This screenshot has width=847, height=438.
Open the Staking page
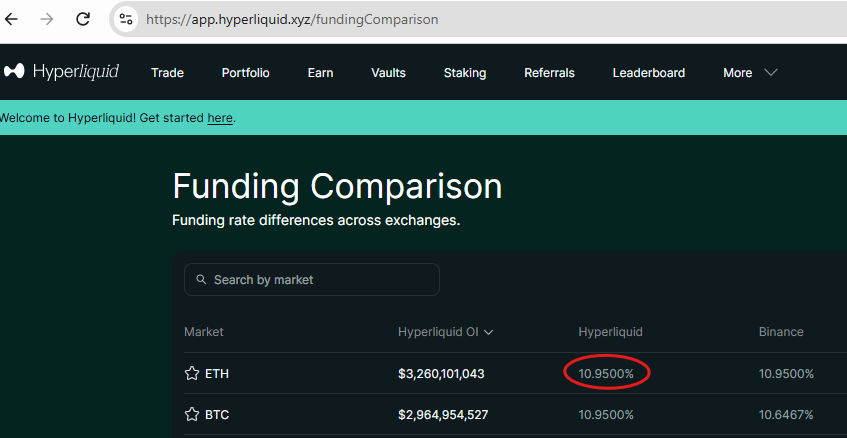click(465, 73)
